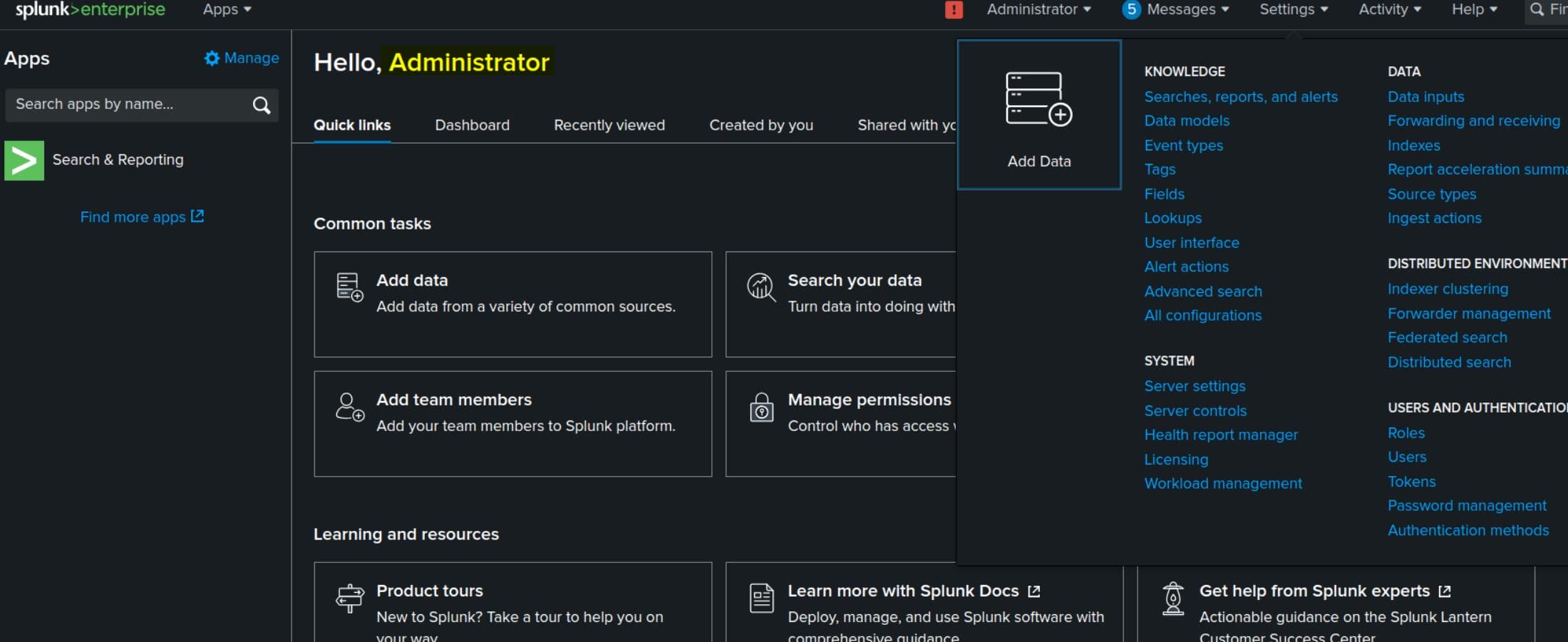This screenshot has width=1568, height=642.
Task: Click the external link icon beside Find more apps
Action: pos(197,216)
